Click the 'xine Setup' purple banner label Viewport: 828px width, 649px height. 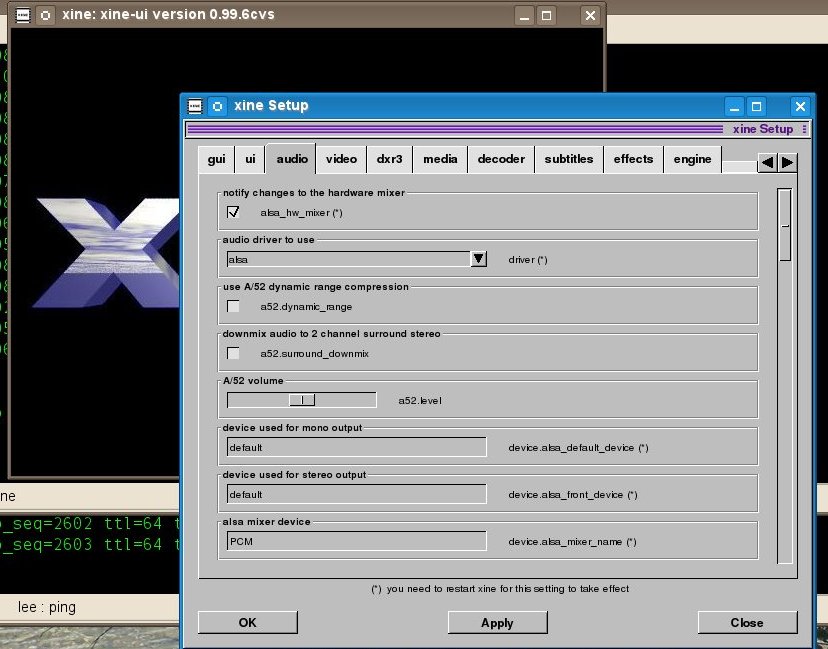point(763,129)
